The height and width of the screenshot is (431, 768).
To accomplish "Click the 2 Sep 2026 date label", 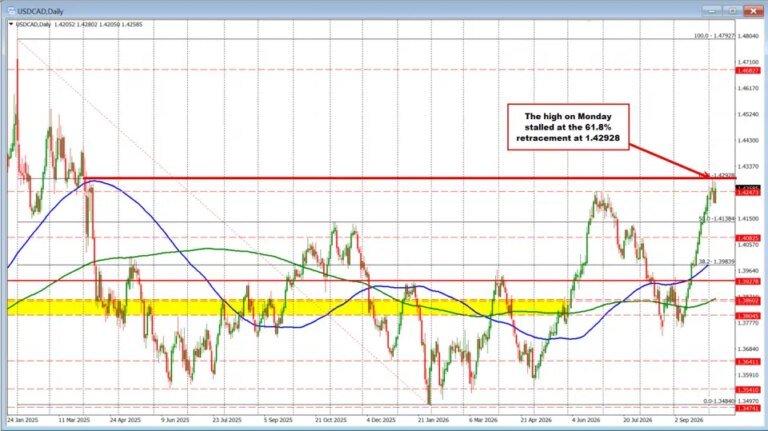I will tap(689, 420).
